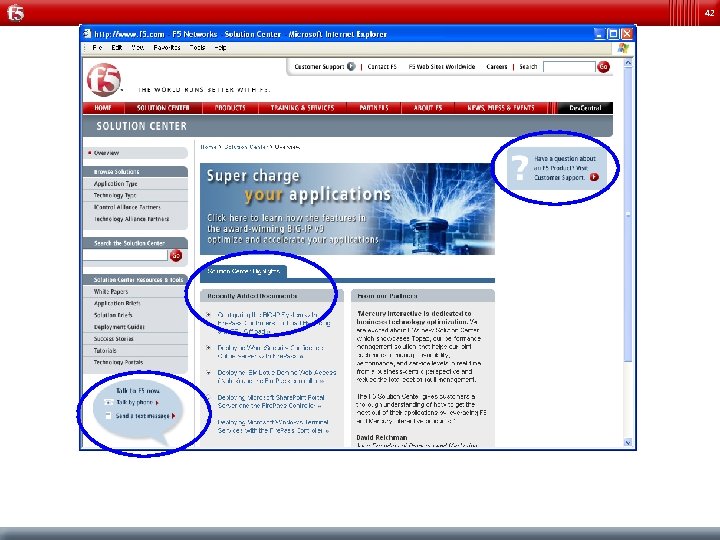The width and height of the screenshot is (720, 540).
Task: Click the Contact F5 link
Action: pyautogui.click(x=382, y=67)
